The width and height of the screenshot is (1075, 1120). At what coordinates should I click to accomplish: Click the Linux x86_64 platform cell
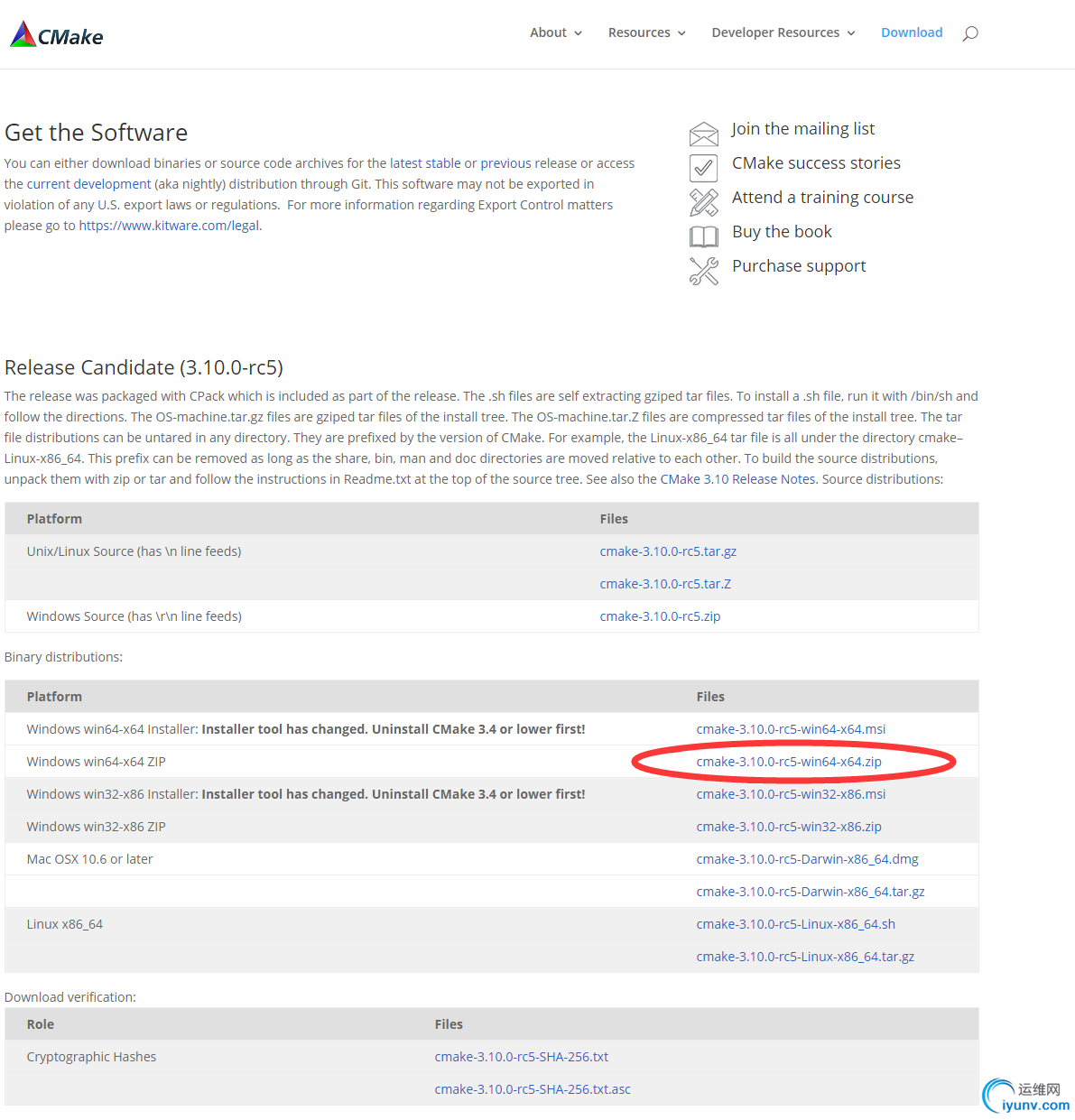click(64, 924)
